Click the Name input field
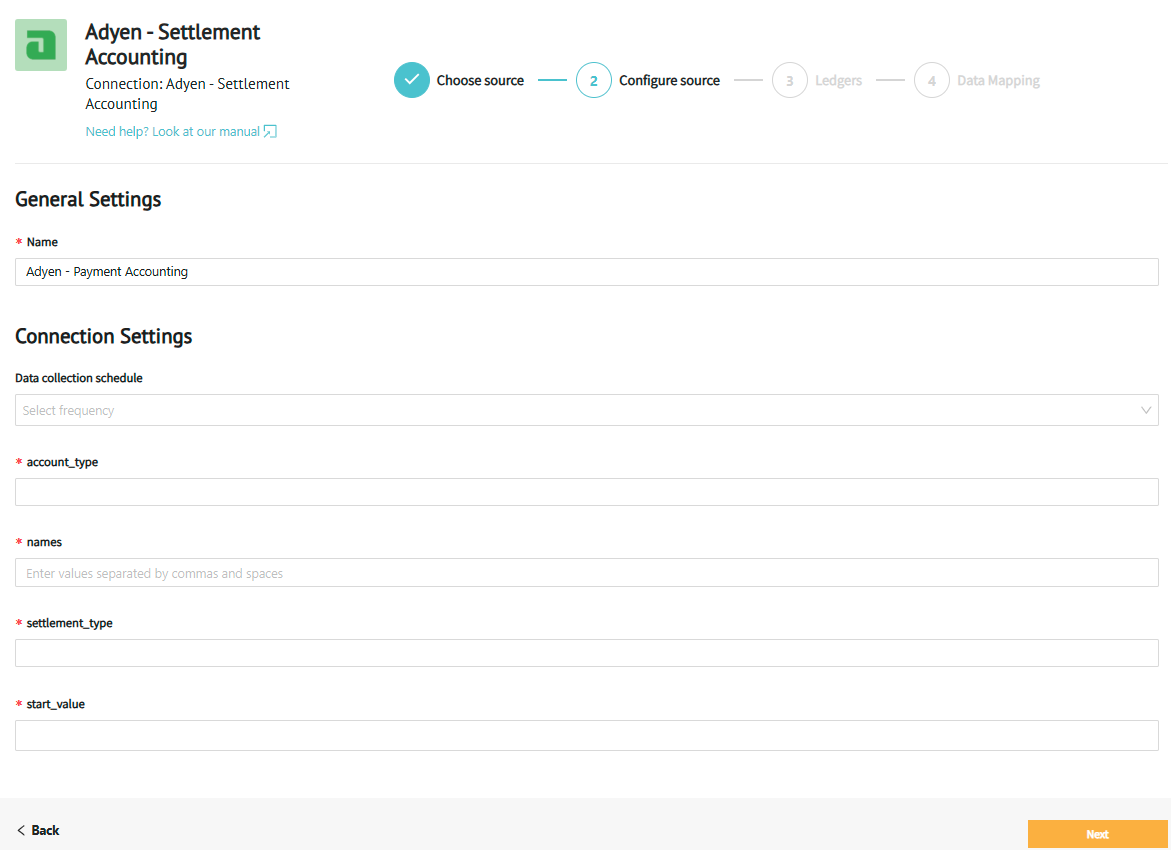1171x850 pixels. (586, 272)
